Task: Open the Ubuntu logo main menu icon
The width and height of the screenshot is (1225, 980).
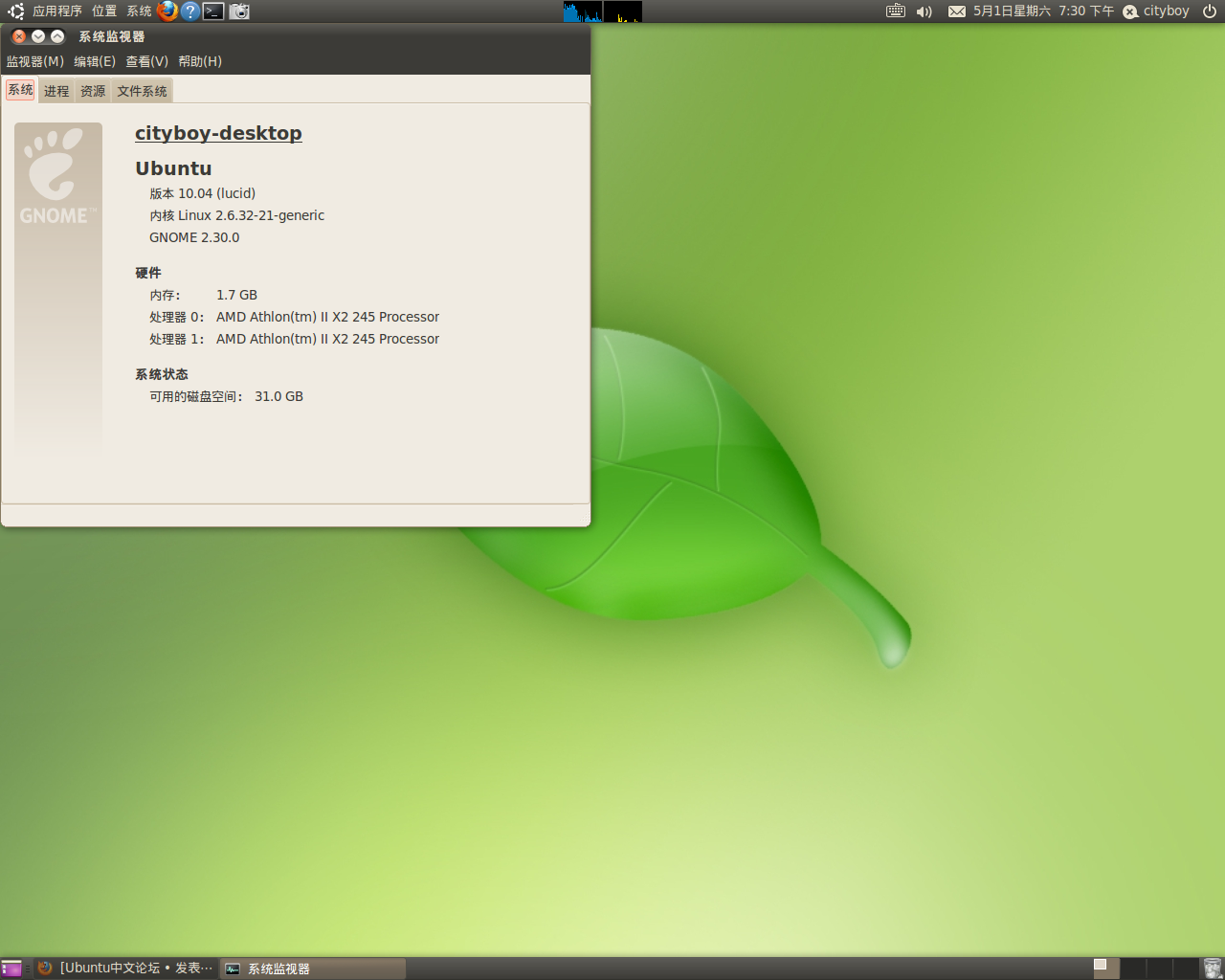Action: pyautogui.click(x=15, y=11)
